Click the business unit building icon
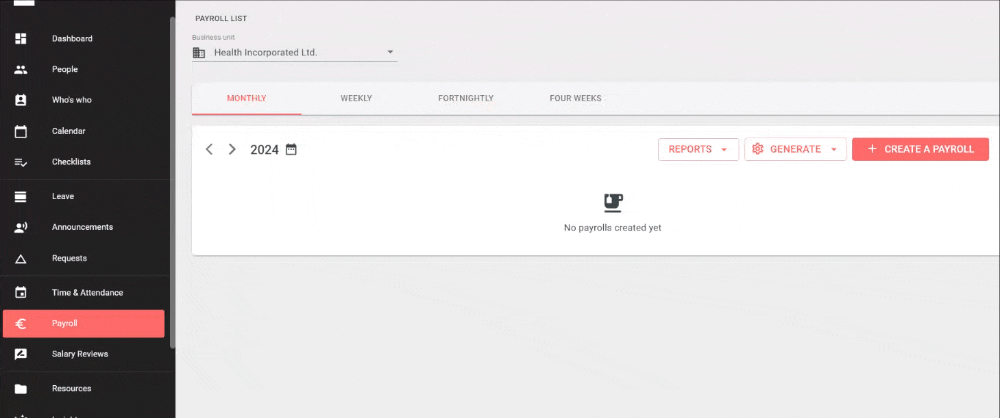Viewport: 1000px width, 418px height. tap(199, 53)
